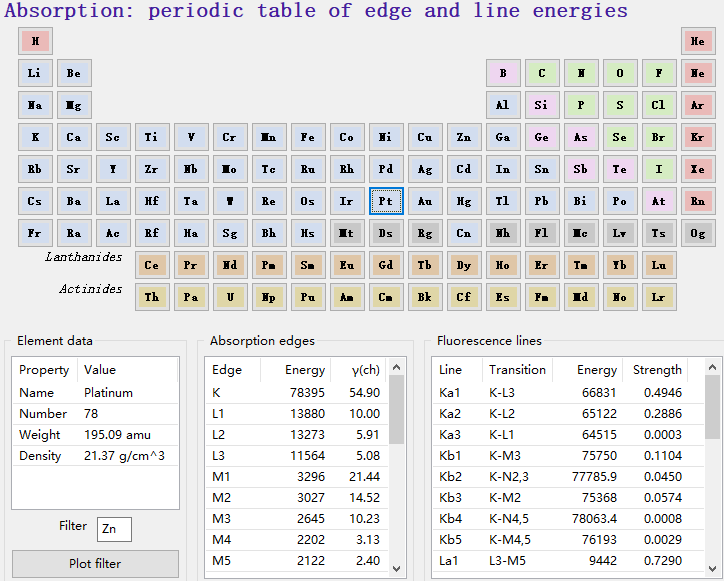Choose the Mt element button

click(347, 233)
